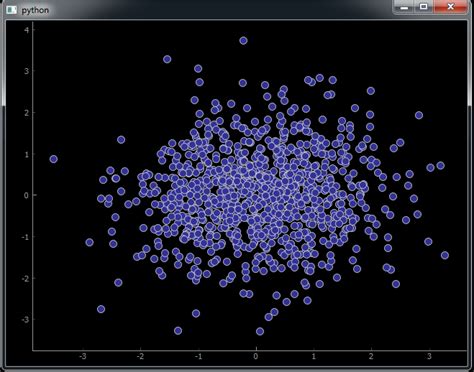Click the '1' tick label on the vertical axis

pyautogui.click(x=27, y=154)
